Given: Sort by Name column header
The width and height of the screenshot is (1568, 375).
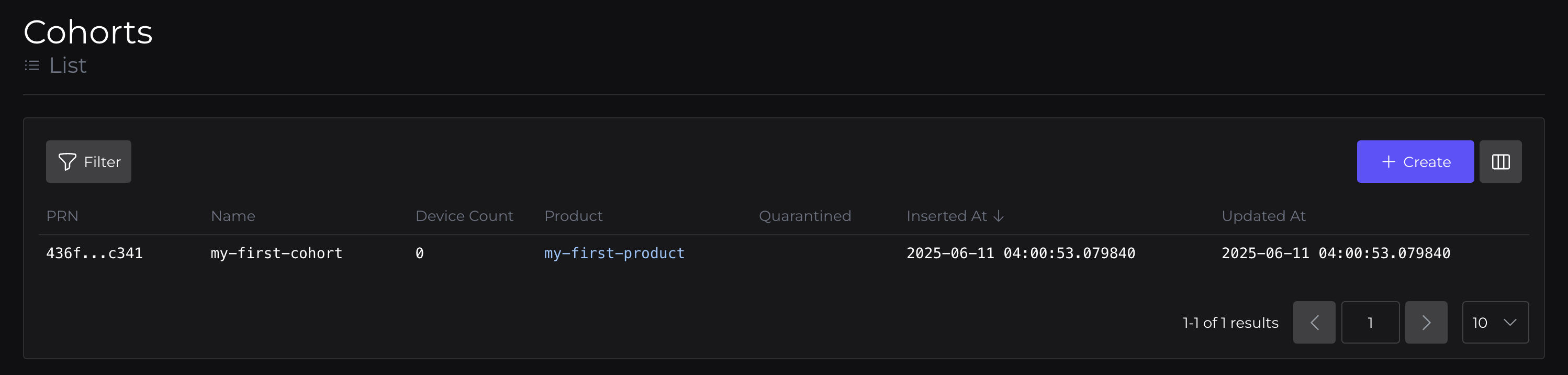Looking at the screenshot, I should click(x=232, y=216).
